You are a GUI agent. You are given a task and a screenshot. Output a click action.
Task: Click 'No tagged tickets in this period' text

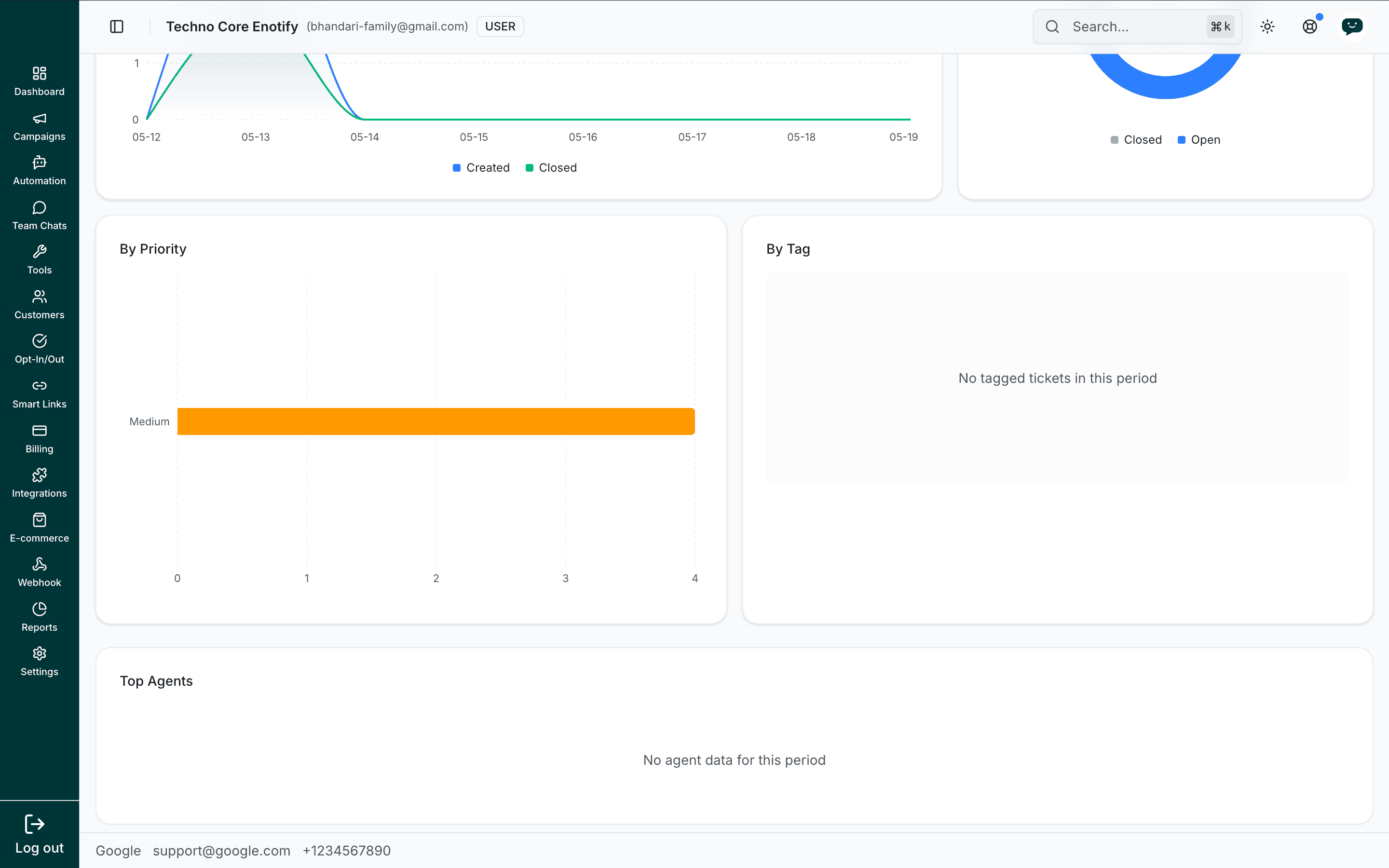point(1057,379)
